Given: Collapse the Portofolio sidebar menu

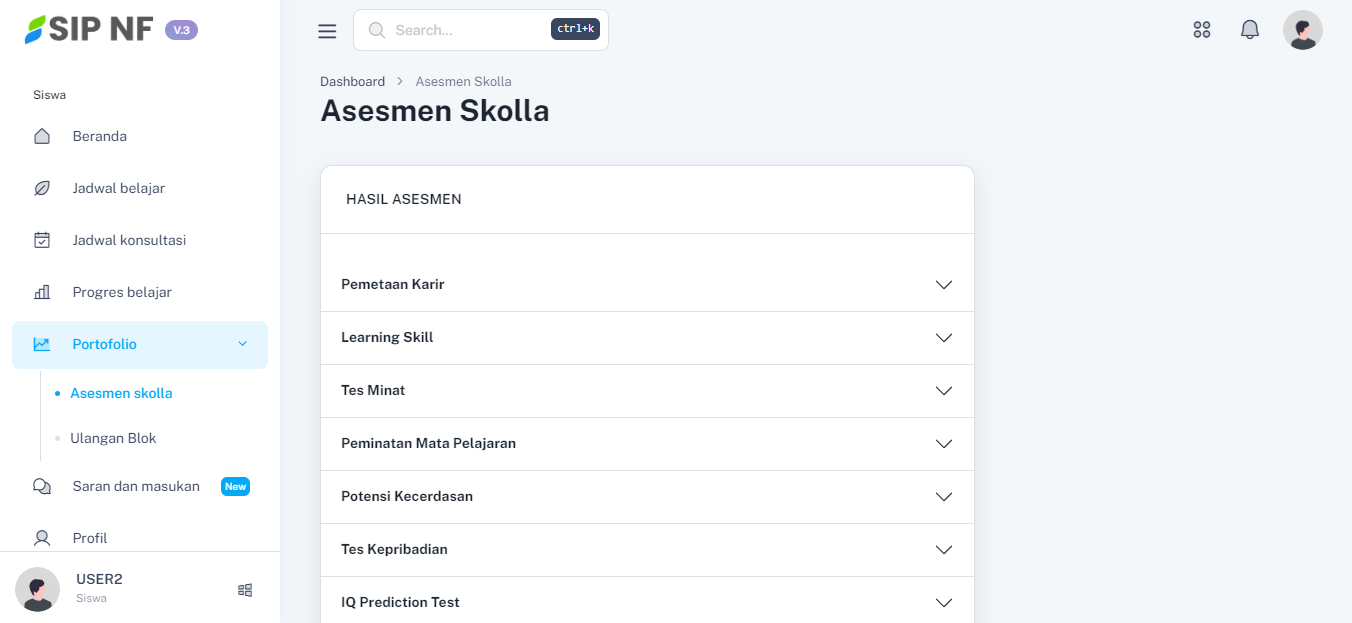Looking at the screenshot, I should [242, 344].
